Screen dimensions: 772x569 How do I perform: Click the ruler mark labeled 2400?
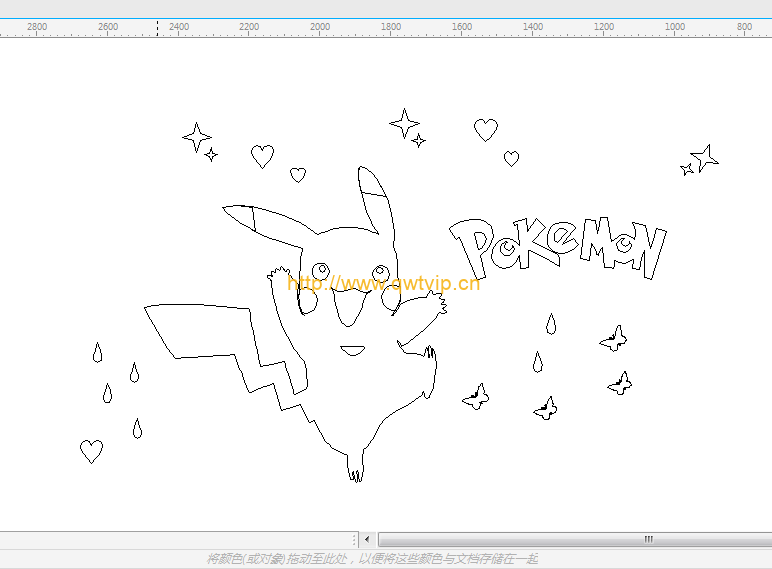pyautogui.click(x=179, y=27)
